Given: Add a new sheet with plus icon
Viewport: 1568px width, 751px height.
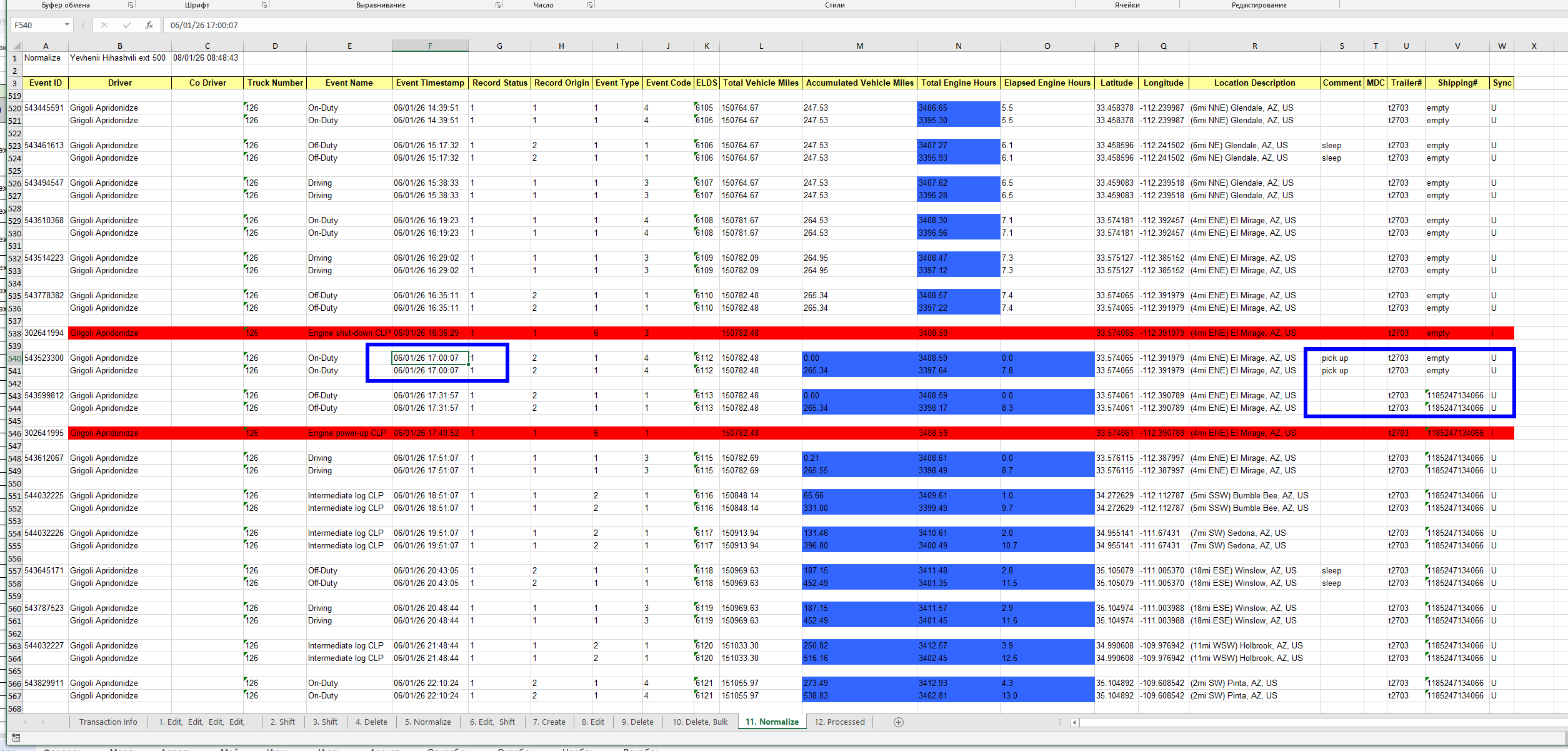Looking at the screenshot, I should (898, 722).
